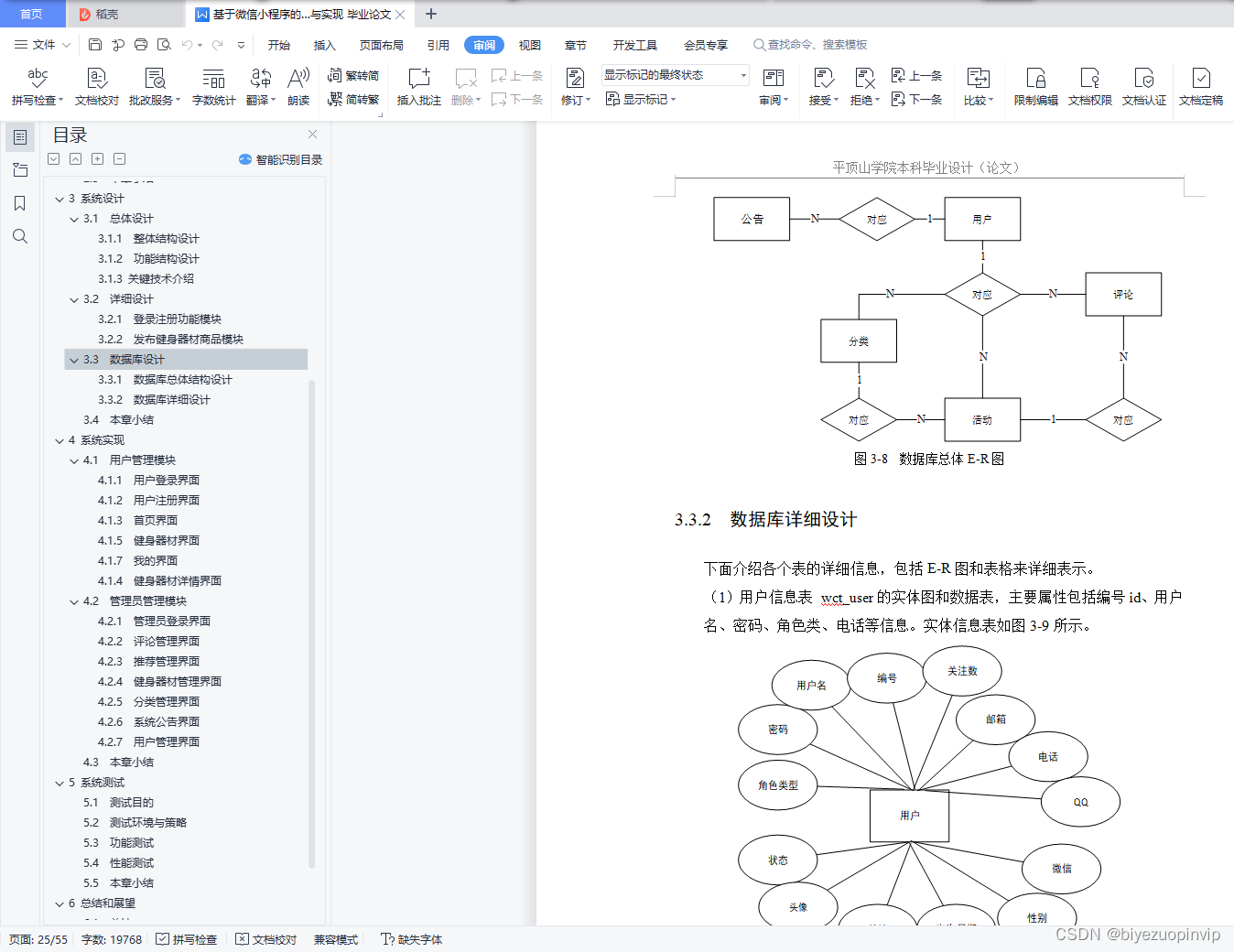Switch to the 引用 ribbon tab
1234x952 pixels.
tap(438, 45)
